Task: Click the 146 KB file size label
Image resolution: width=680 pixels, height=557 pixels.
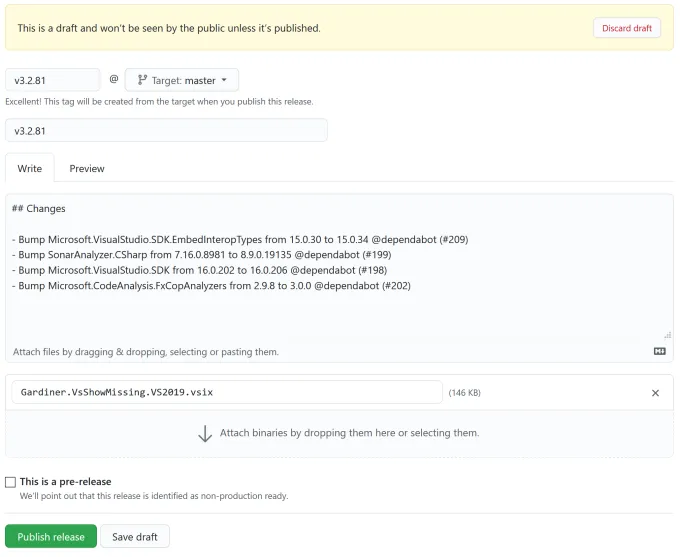Action: click(x=464, y=393)
